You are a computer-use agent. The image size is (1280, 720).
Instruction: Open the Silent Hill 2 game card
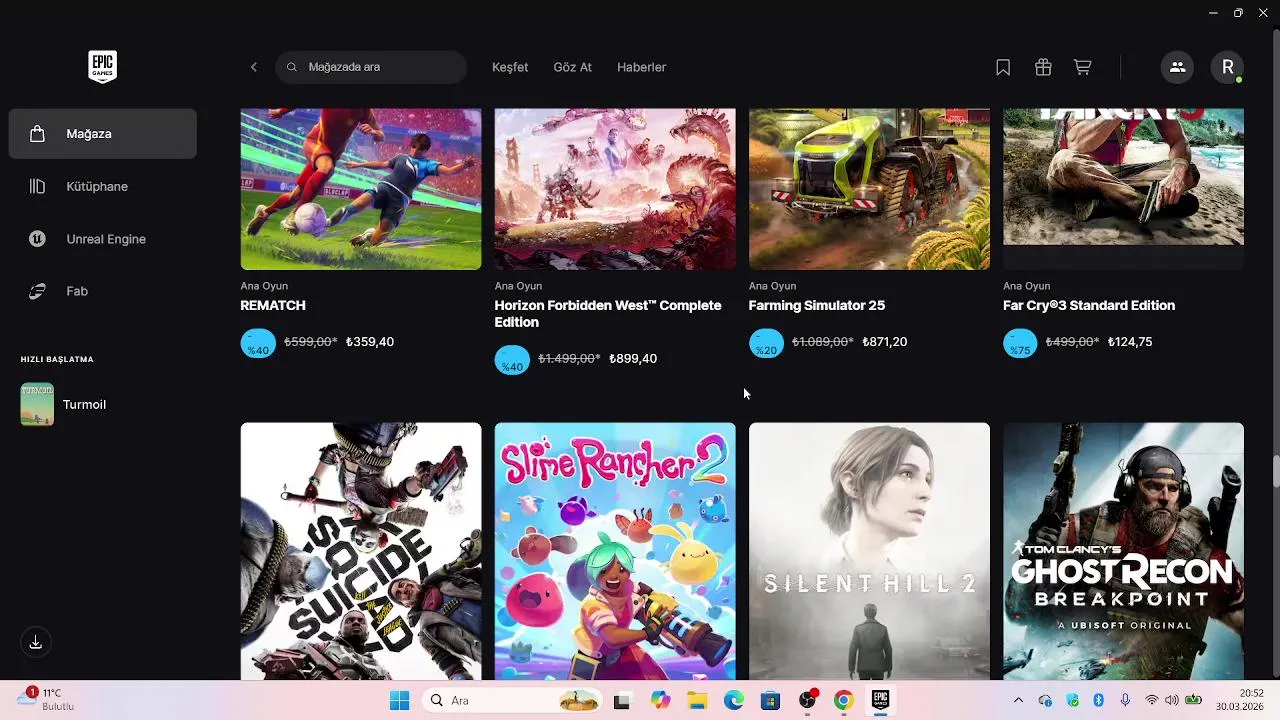click(869, 551)
